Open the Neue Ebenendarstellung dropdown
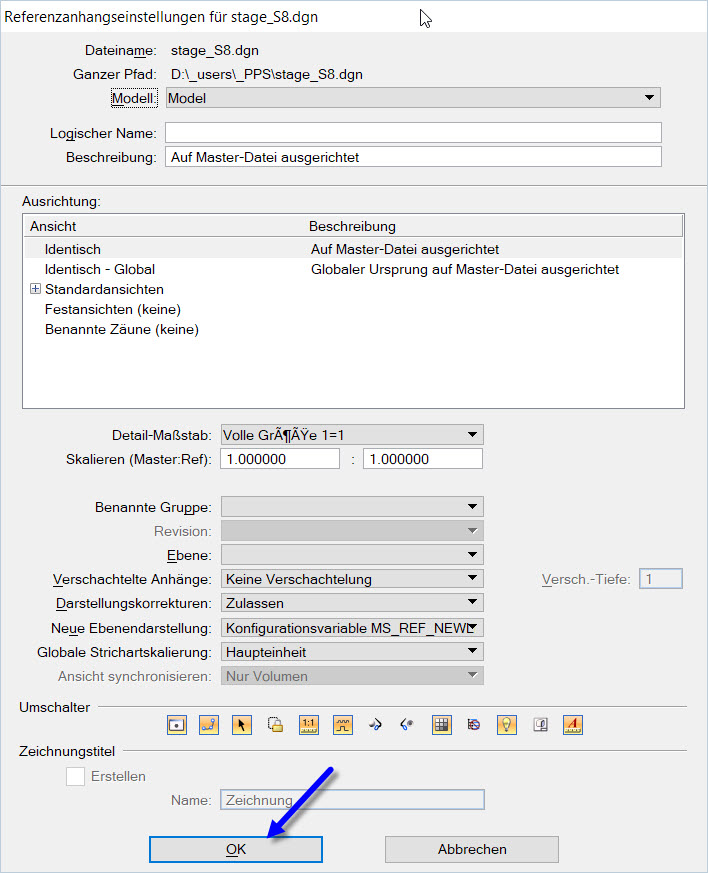 point(352,628)
